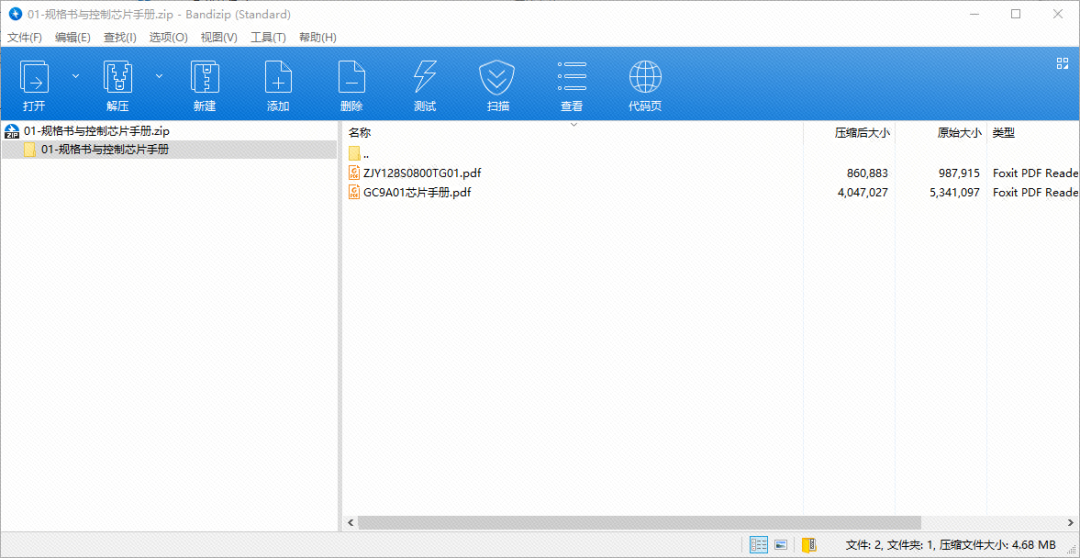The width and height of the screenshot is (1080, 558).
Task: Sort by the 名称 column header
Action: click(x=360, y=133)
